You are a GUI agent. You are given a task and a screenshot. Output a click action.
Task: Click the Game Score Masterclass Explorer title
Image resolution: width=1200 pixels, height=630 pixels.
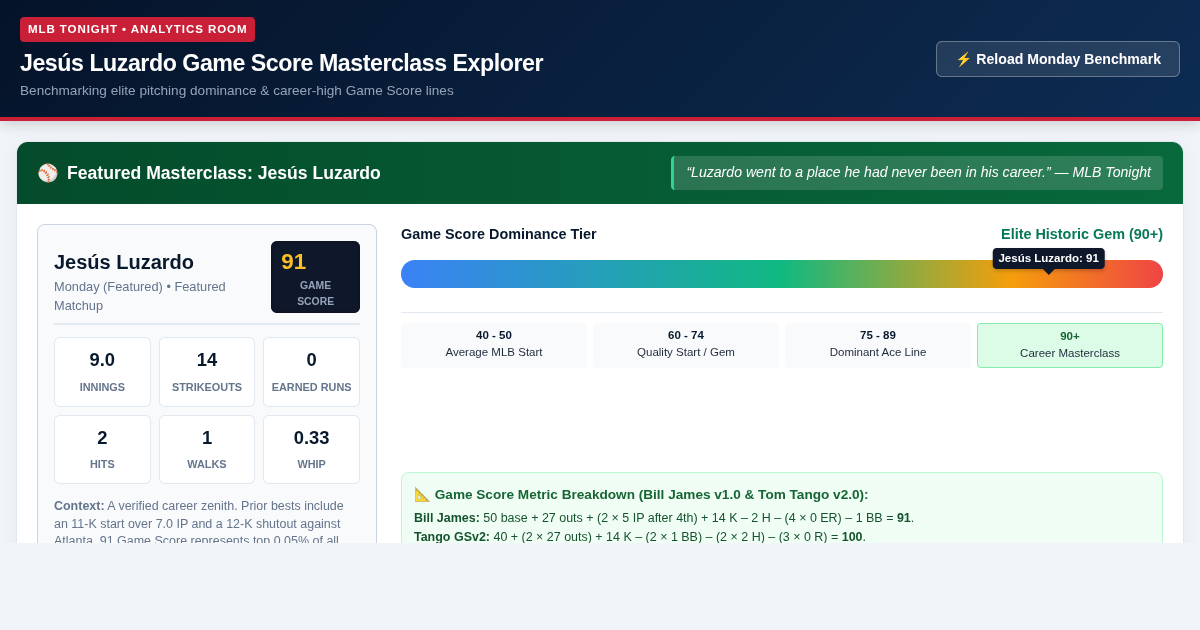(x=281, y=63)
